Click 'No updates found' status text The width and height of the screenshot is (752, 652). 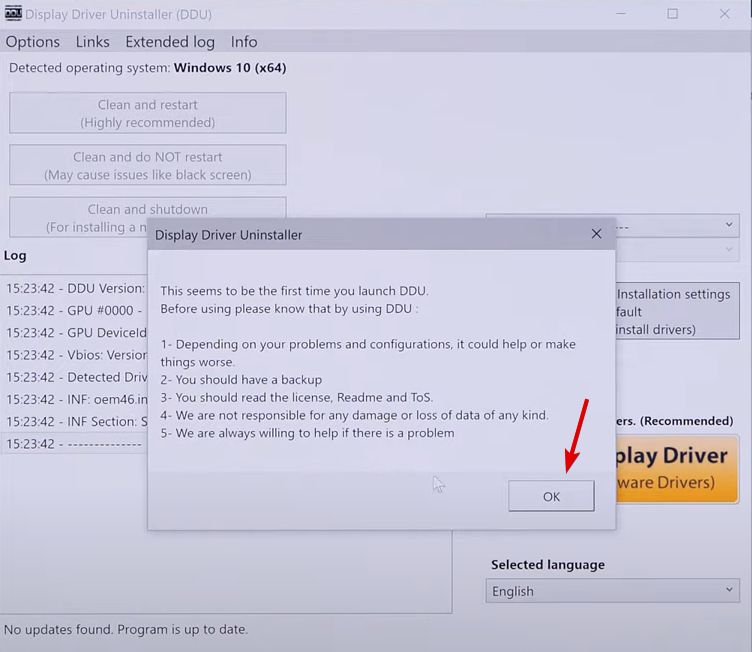click(x=126, y=629)
